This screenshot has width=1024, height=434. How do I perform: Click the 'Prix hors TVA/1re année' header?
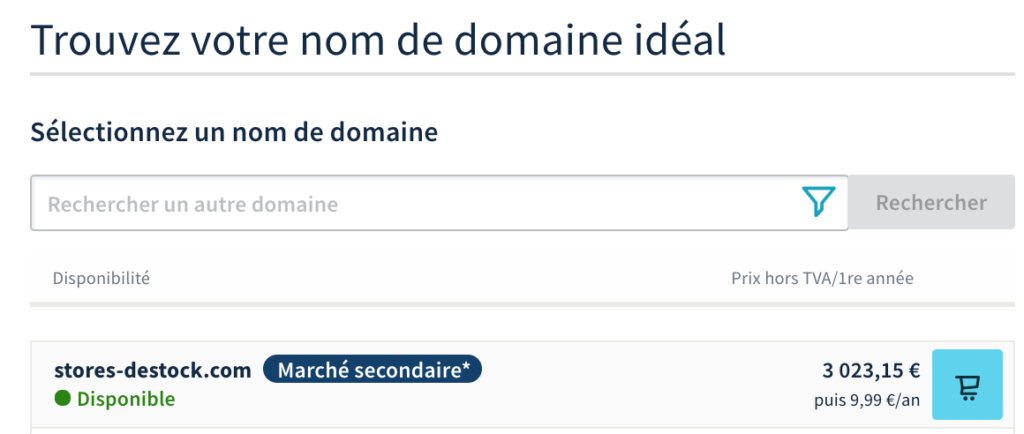coord(822,278)
